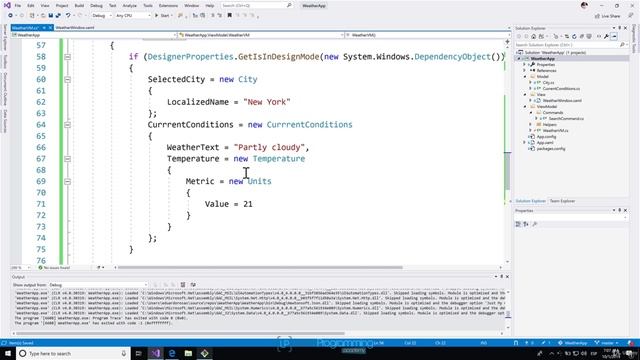
Task: Select the Solution Explorer tab
Action: tap(530, 201)
